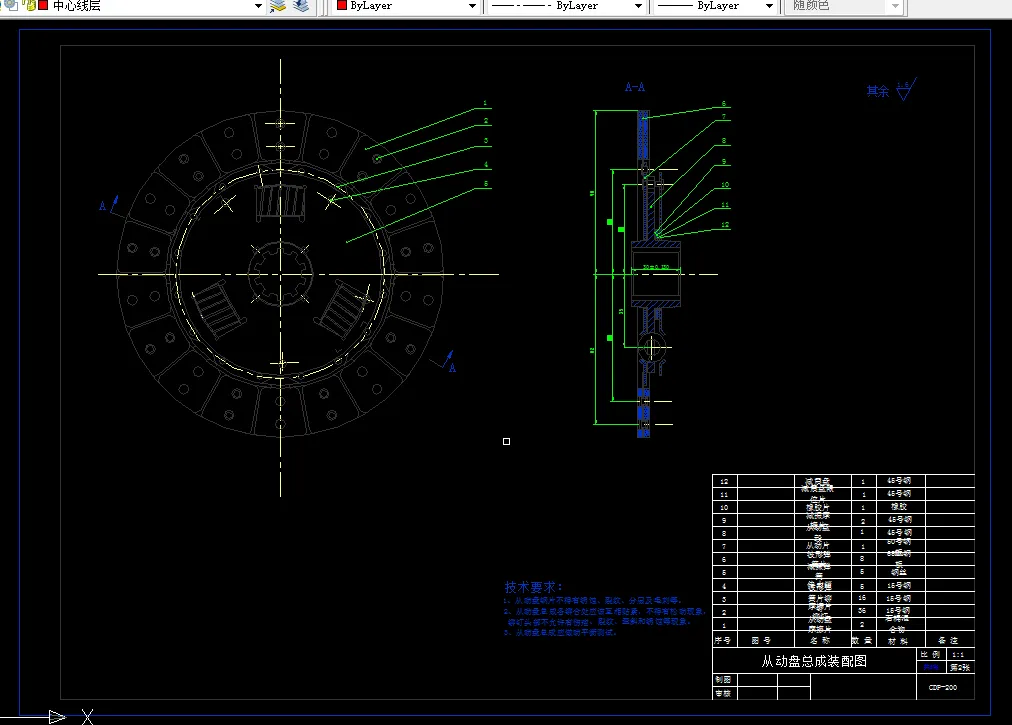
Task: Expand the color control ByLayer dropdown arrow
Action: tap(472, 6)
